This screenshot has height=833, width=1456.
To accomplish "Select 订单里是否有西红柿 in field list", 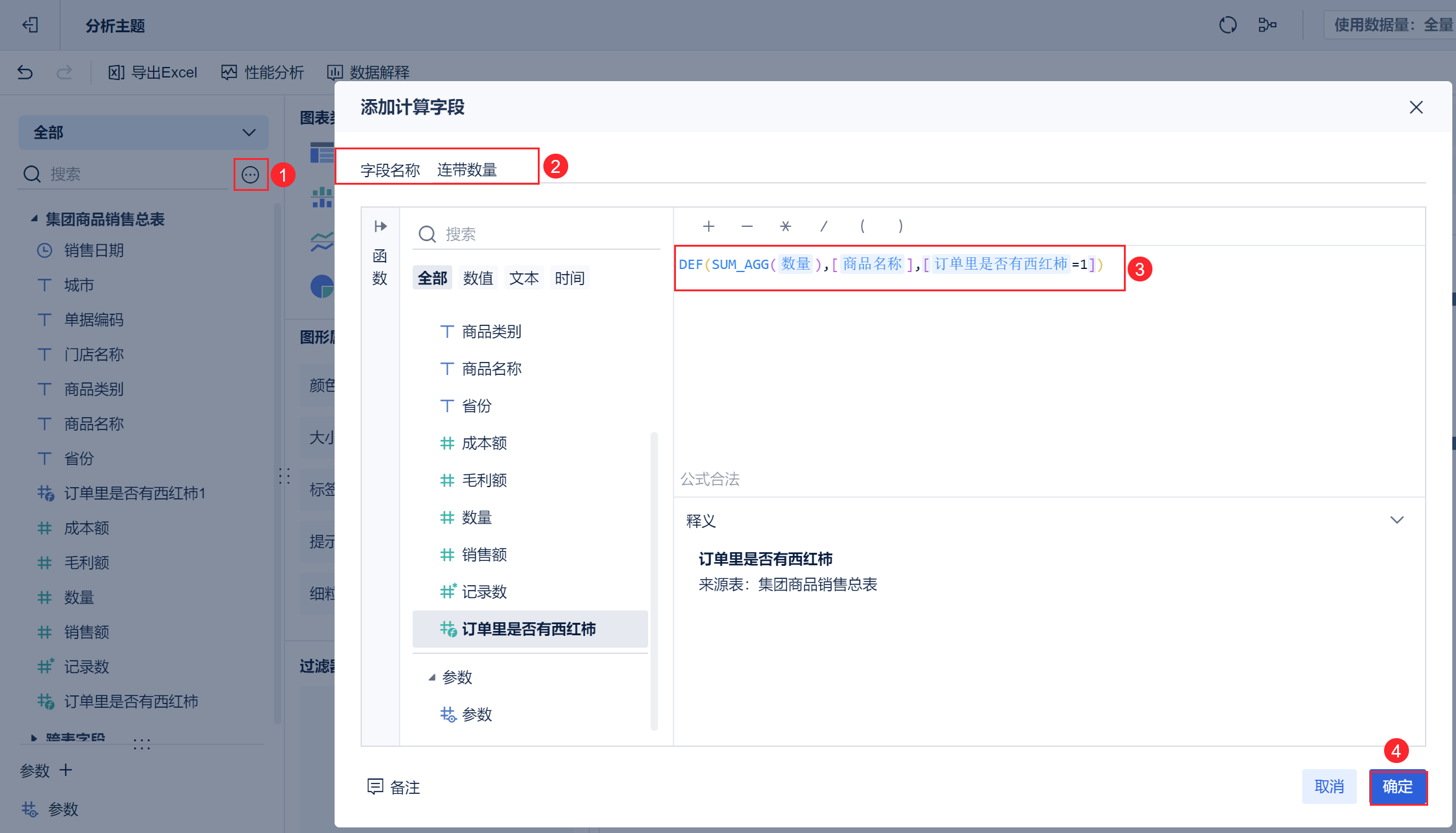I will tap(528, 629).
